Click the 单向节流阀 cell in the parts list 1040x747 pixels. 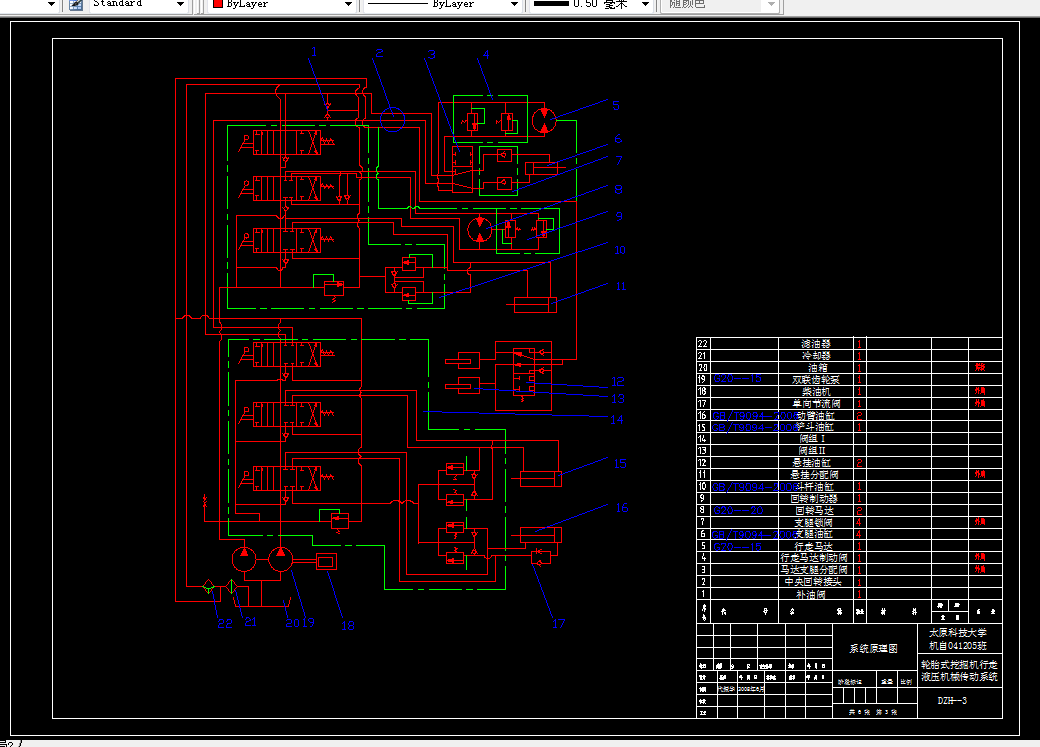click(816, 403)
